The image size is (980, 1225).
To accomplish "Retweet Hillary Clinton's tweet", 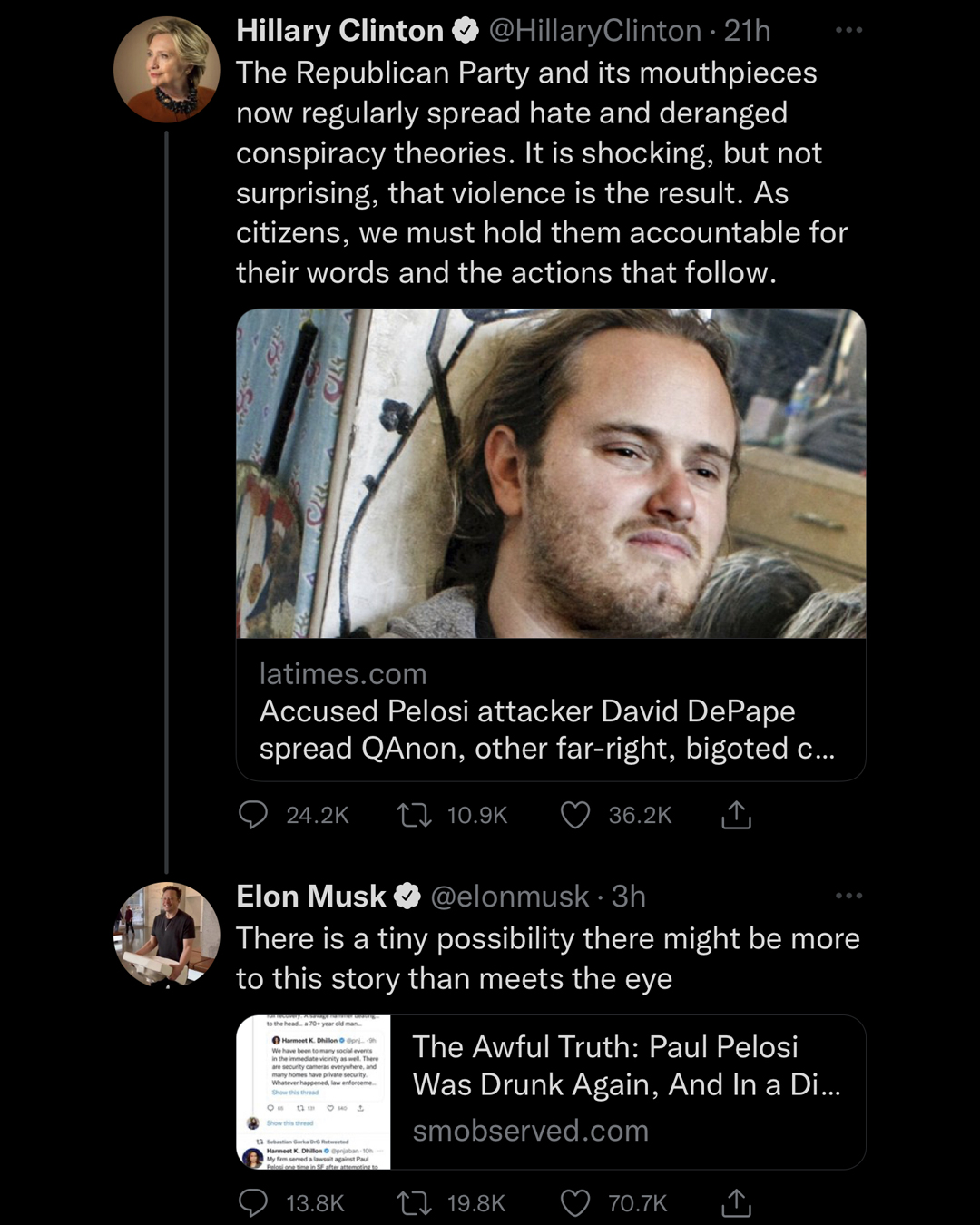I will point(415,815).
